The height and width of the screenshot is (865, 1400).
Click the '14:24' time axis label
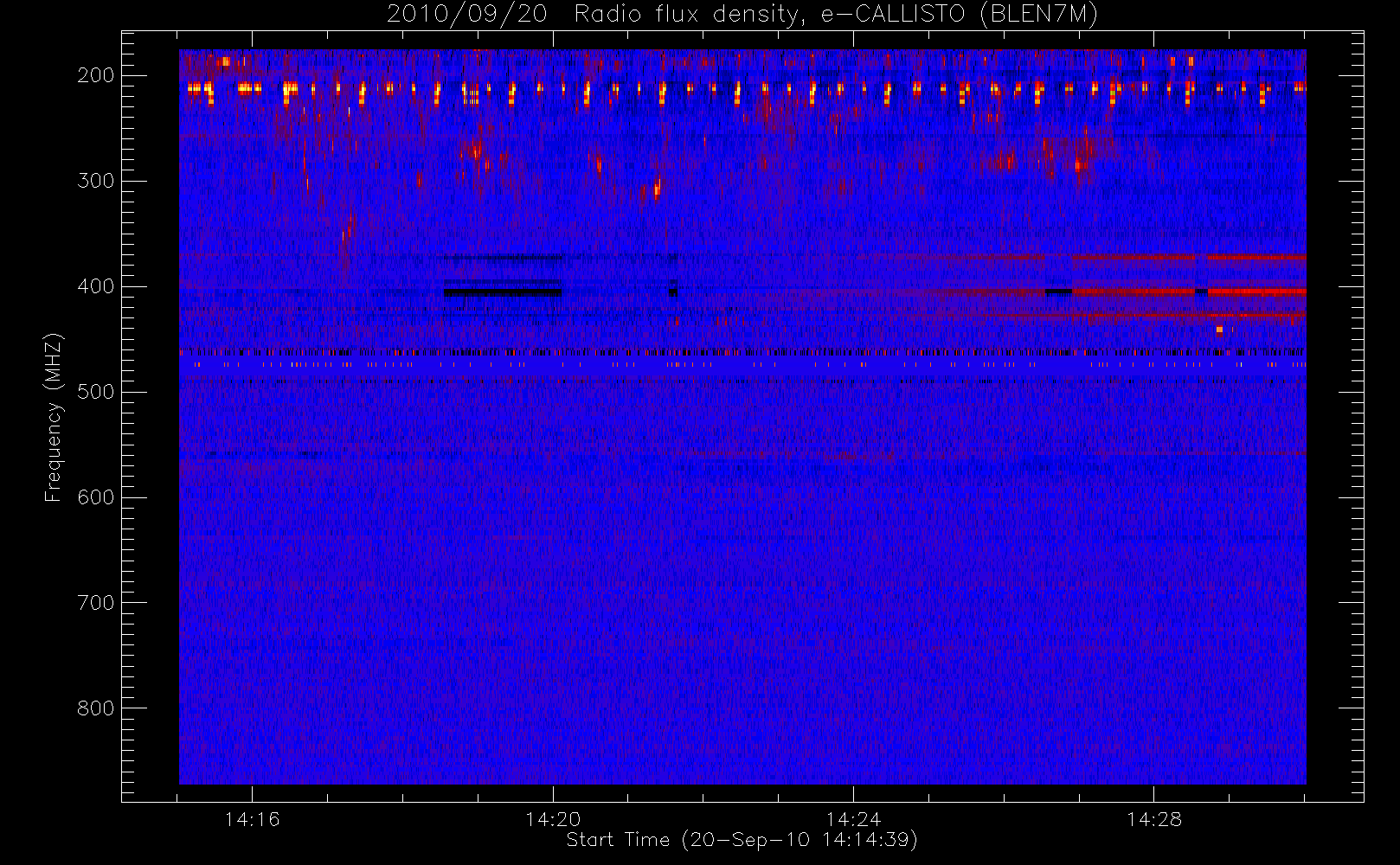pyautogui.click(x=853, y=819)
